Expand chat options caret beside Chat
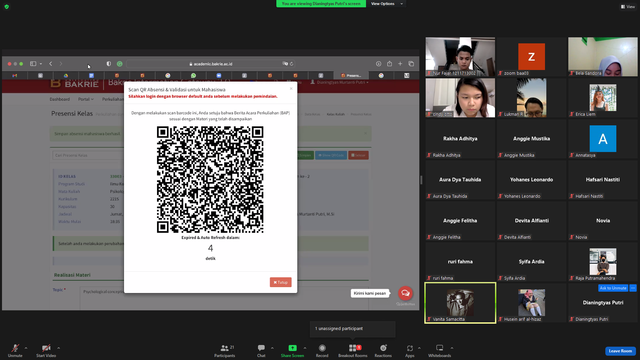 272,348
